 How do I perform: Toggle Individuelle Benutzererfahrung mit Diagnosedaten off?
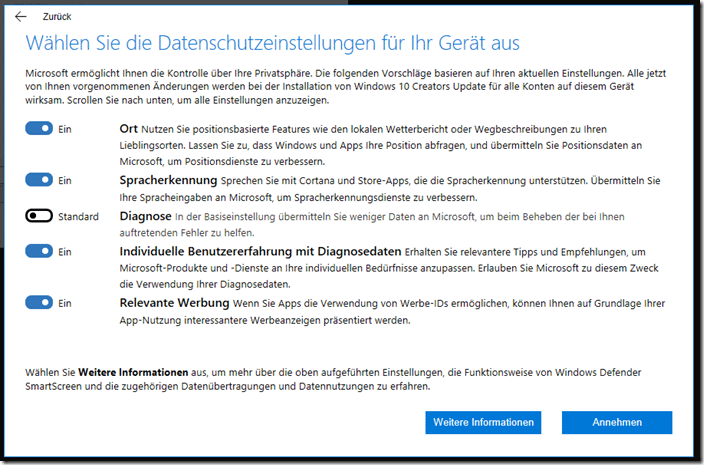pos(39,251)
